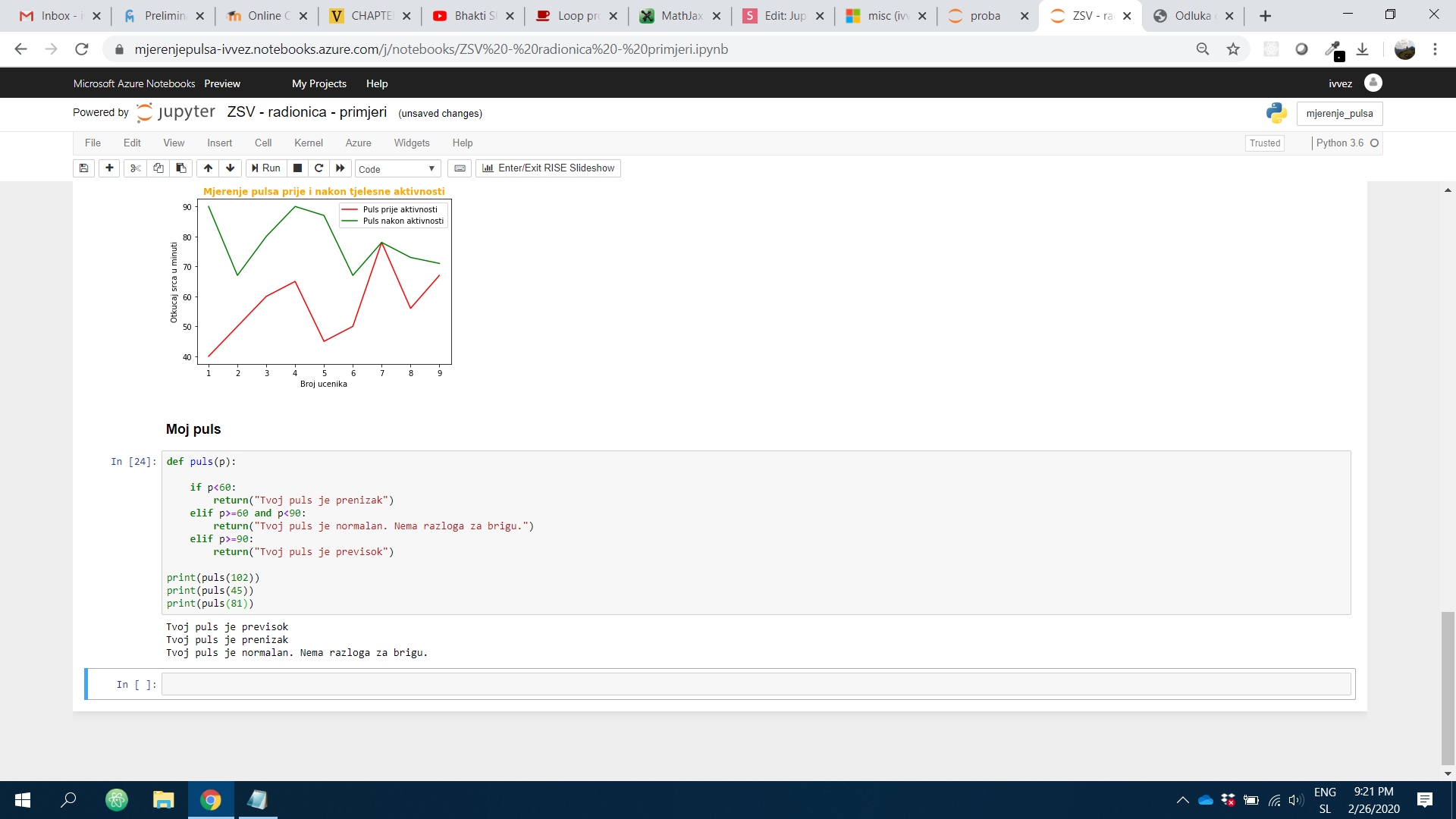
Task: Restart the kernel with circular arrow icon
Action: [319, 168]
